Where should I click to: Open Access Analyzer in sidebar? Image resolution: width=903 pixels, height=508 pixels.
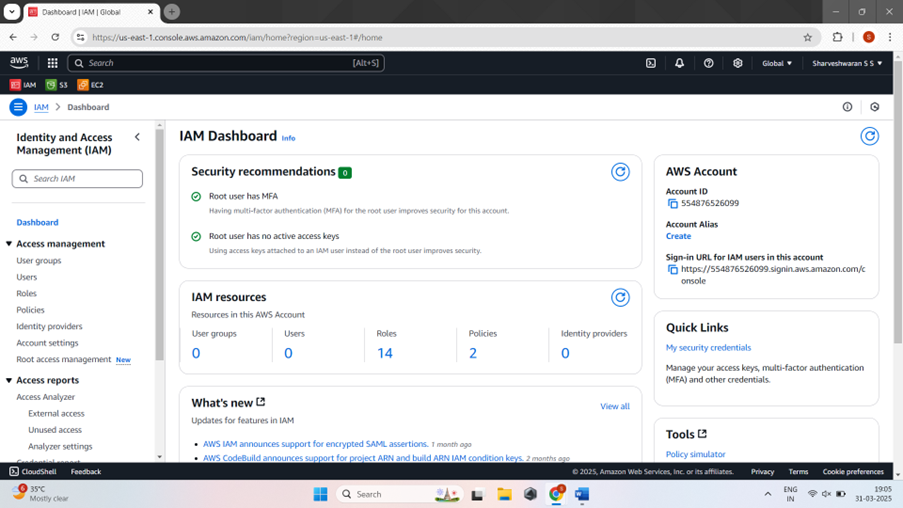pos(45,397)
